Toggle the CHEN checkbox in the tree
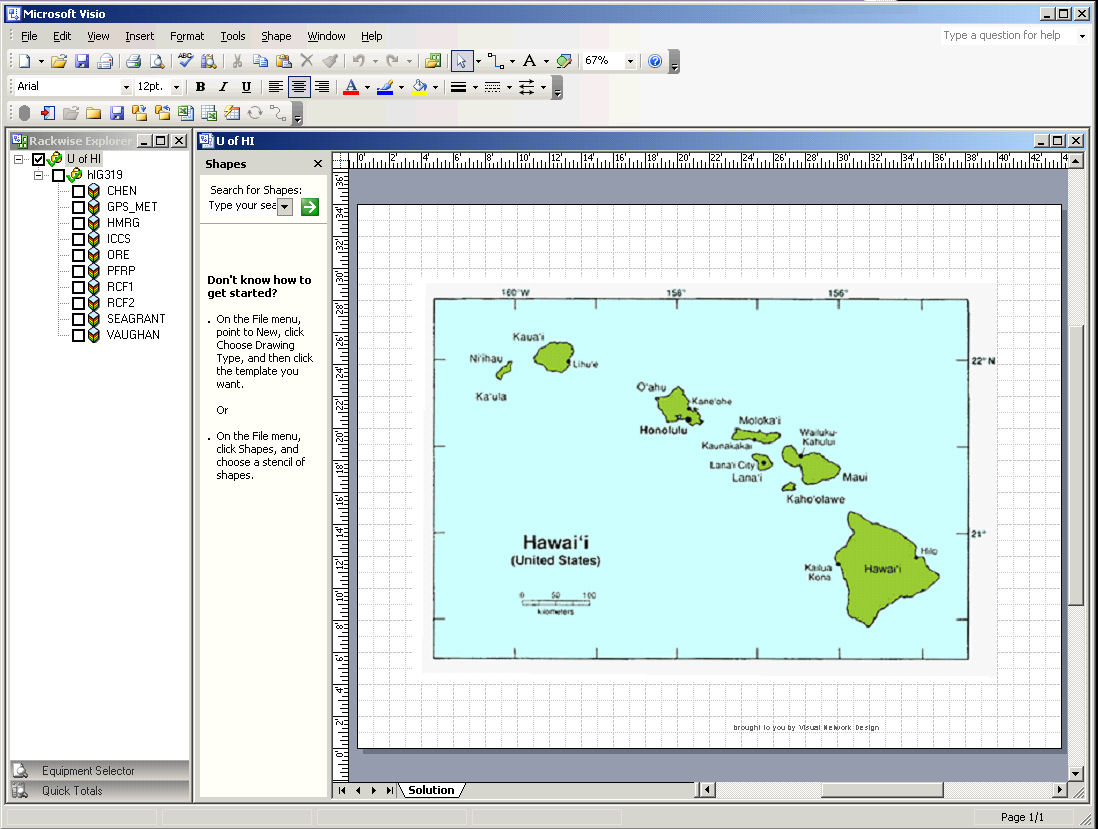1098x829 pixels. pyautogui.click(x=78, y=191)
